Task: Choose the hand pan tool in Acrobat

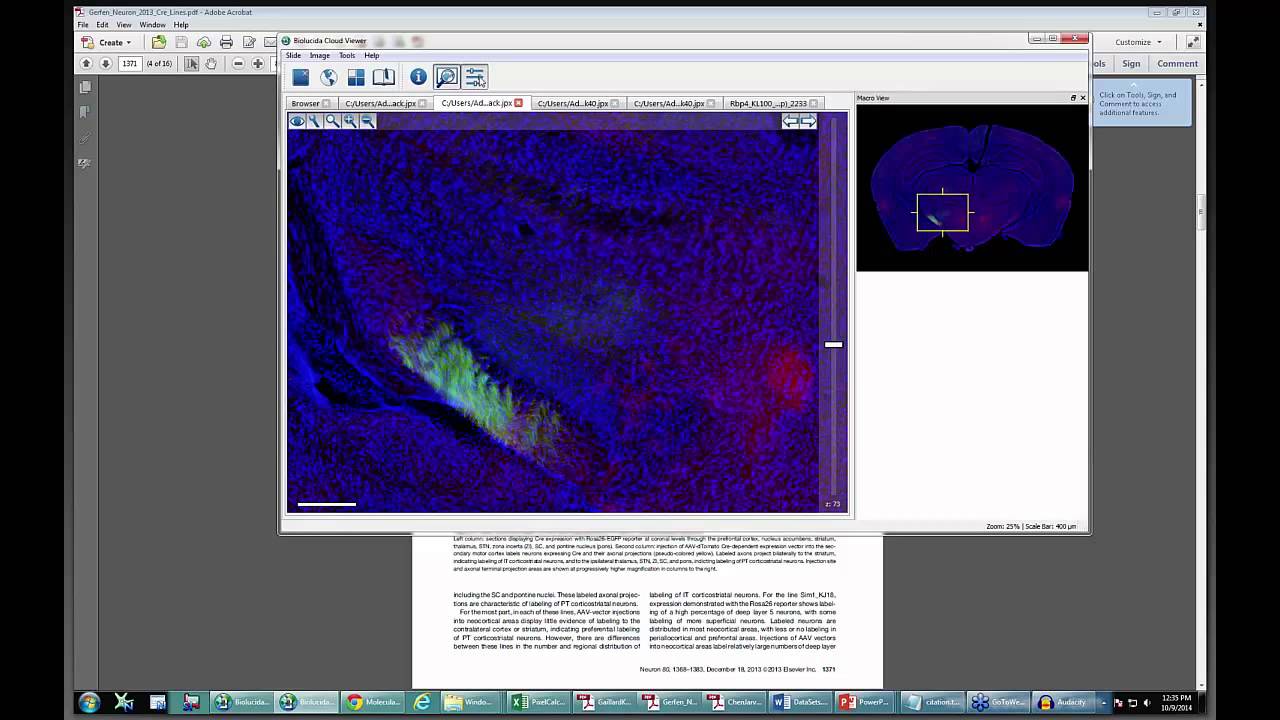Action: point(211,63)
